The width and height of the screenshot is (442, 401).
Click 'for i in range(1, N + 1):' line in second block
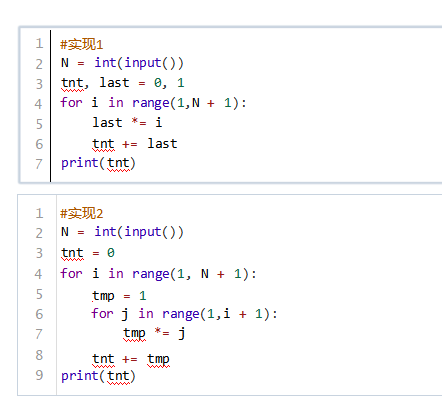tap(158, 274)
